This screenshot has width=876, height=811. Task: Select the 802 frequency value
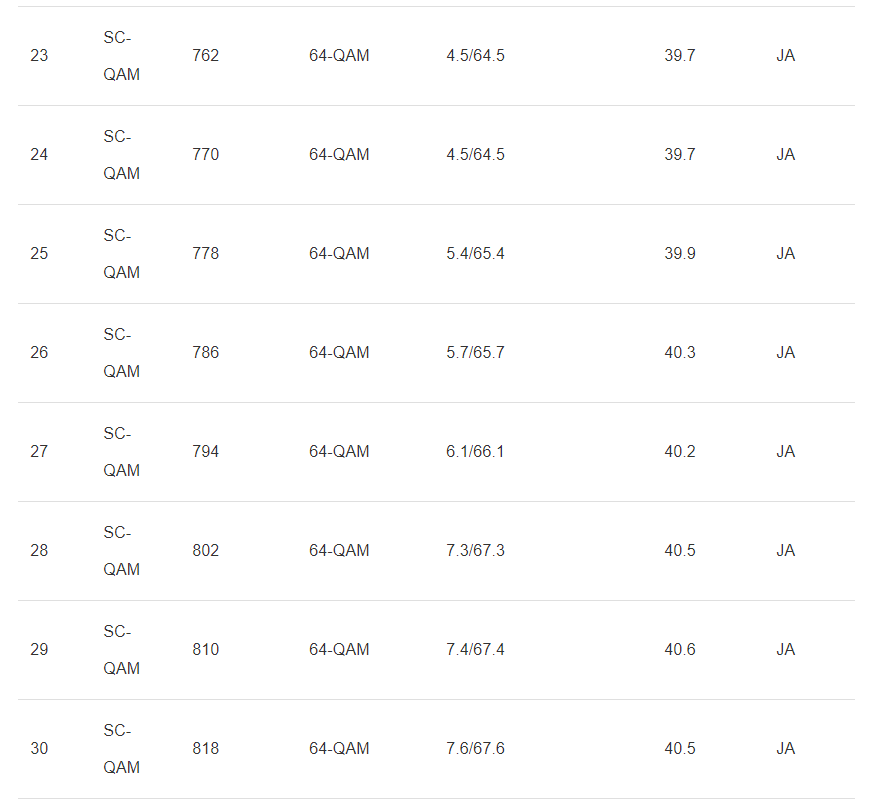[x=205, y=551]
